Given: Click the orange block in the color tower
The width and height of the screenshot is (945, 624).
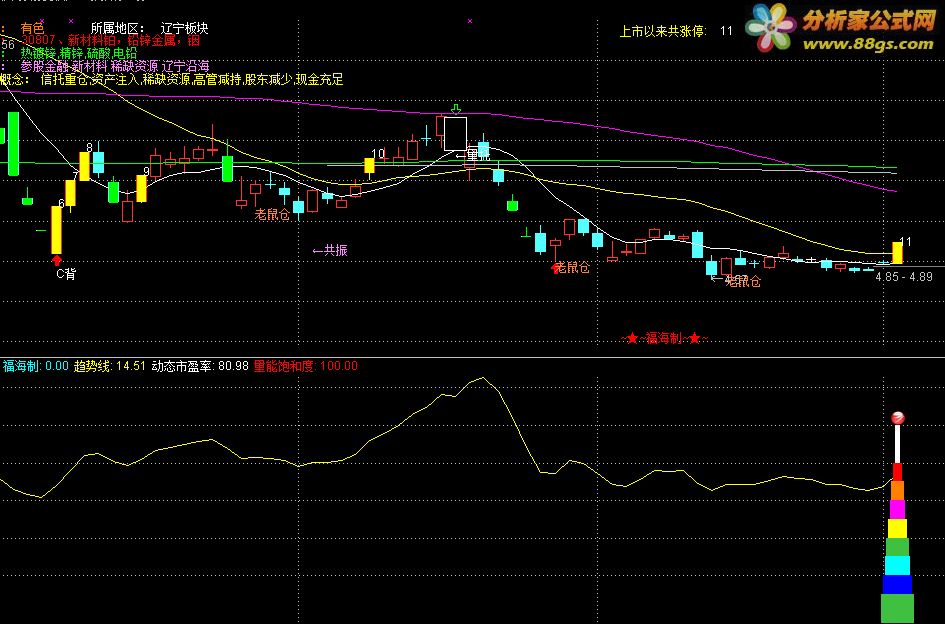Looking at the screenshot, I should pos(897,490).
